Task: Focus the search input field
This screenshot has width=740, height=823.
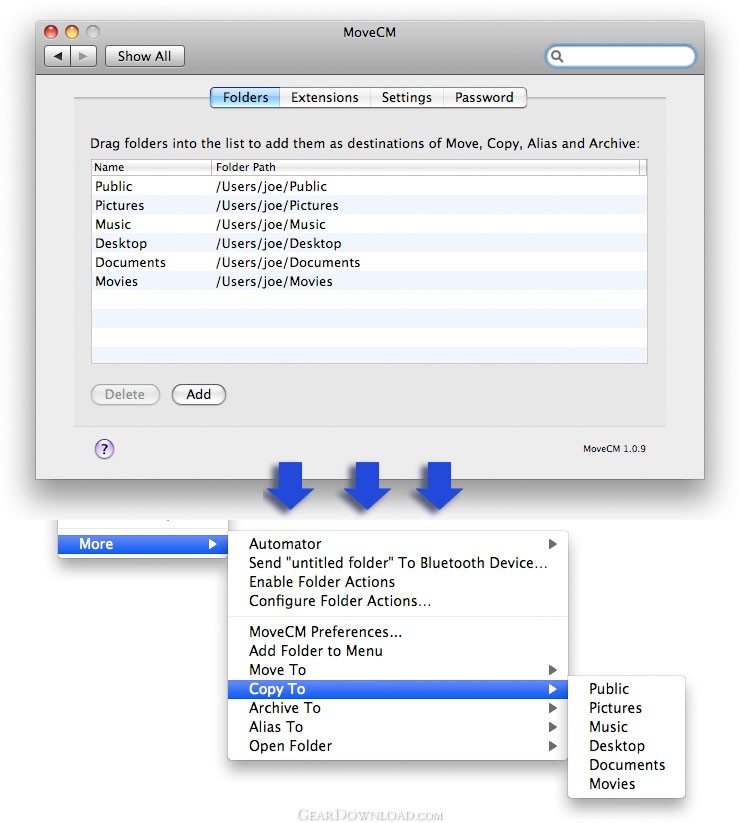Action: tap(621, 56)
